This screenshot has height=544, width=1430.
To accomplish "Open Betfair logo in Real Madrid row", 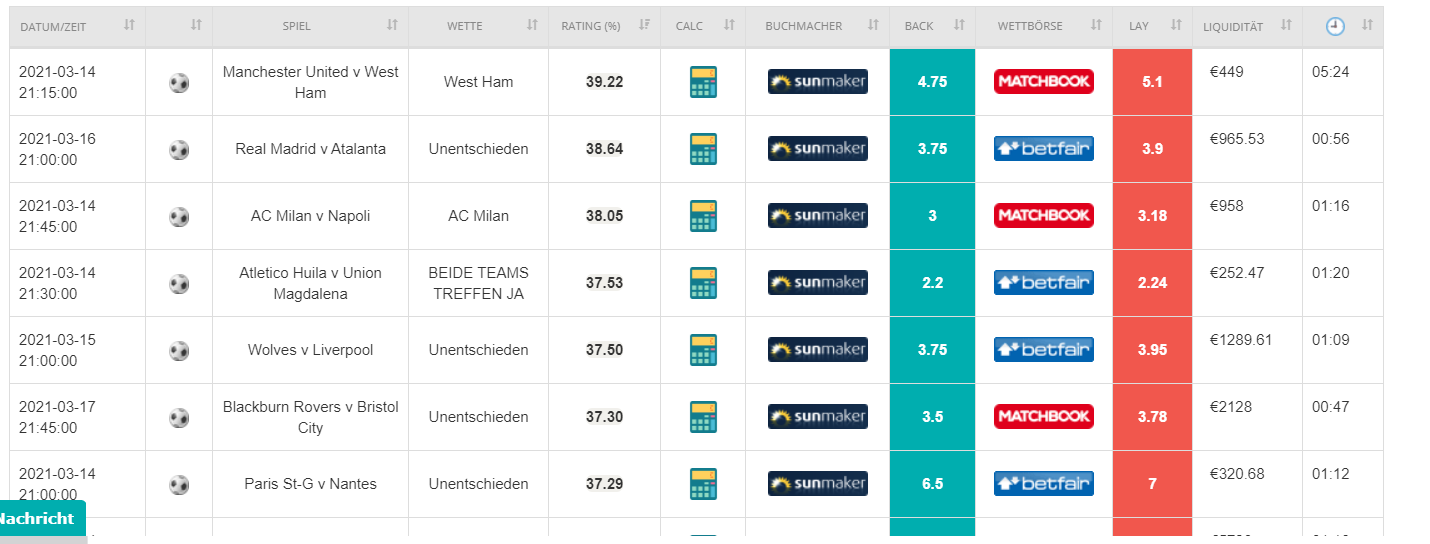I will pos(1044,149).
